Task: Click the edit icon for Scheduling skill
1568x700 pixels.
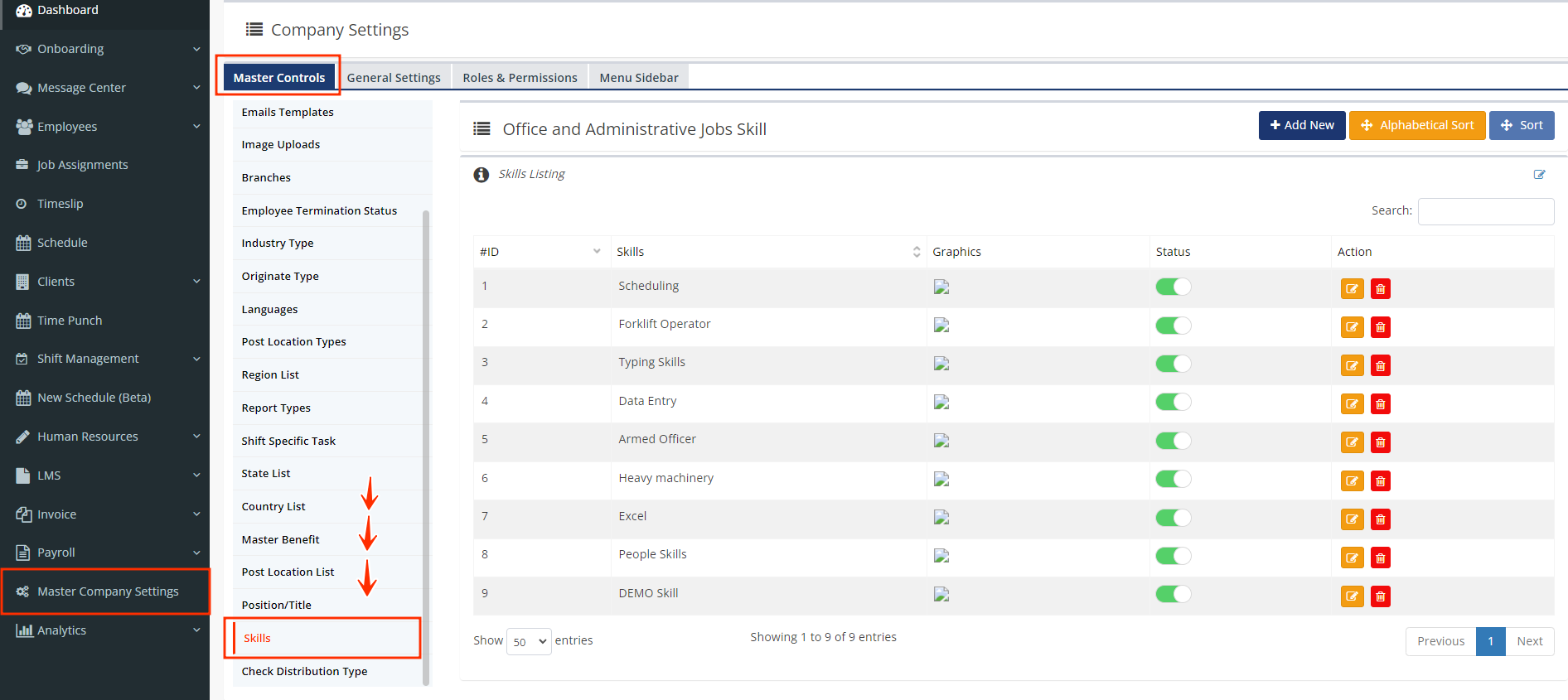Action: pos(1352,289)
